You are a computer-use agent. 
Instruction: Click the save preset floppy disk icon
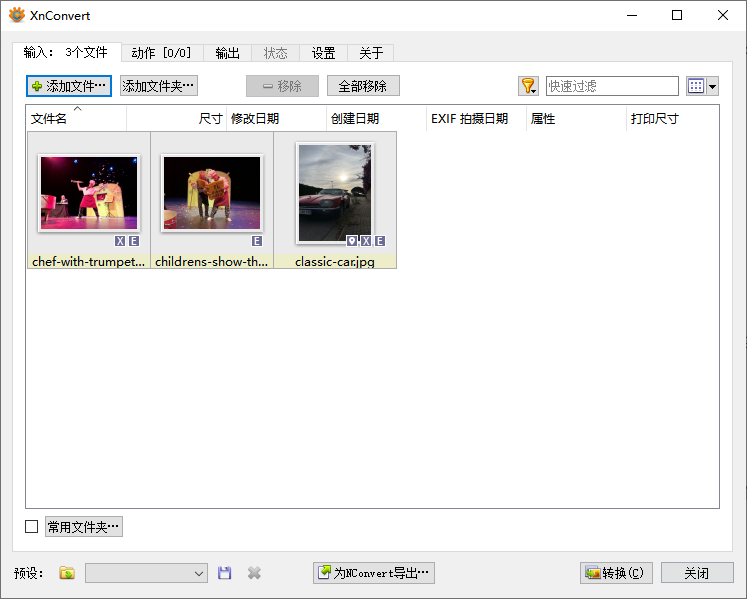point(225,573)
